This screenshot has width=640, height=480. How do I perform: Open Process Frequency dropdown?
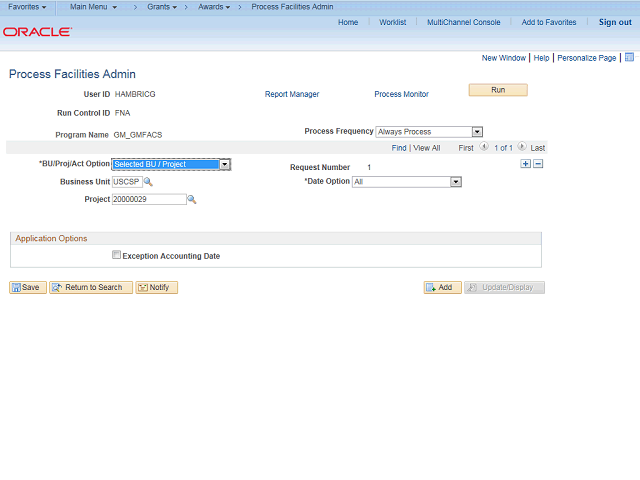[x=429, y=132]
